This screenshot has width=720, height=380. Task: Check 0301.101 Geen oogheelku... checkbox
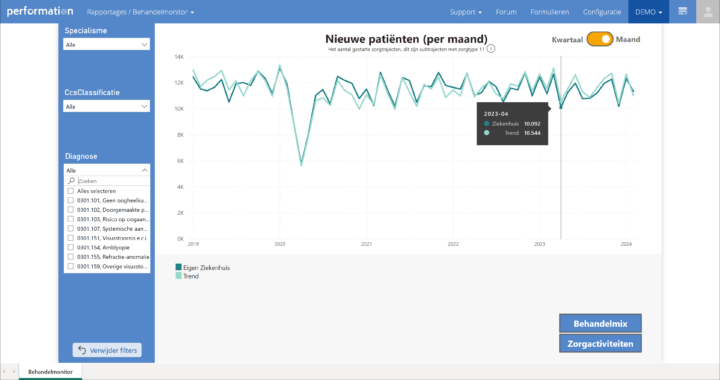[x=71, y=201]
